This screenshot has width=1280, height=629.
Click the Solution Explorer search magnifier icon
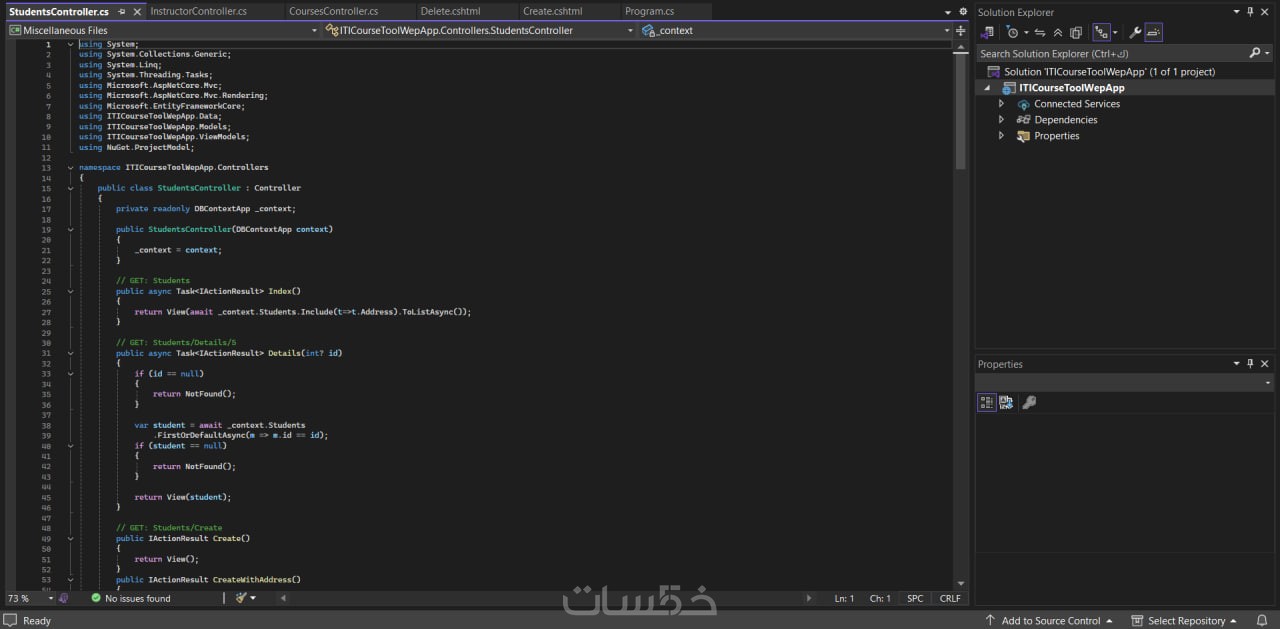point(1255,53)
